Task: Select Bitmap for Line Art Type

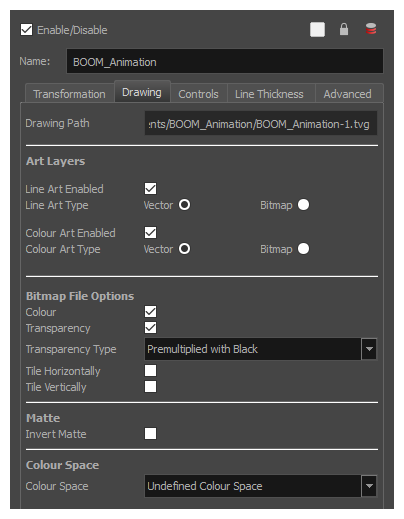Action: click(x=303, y=205)
